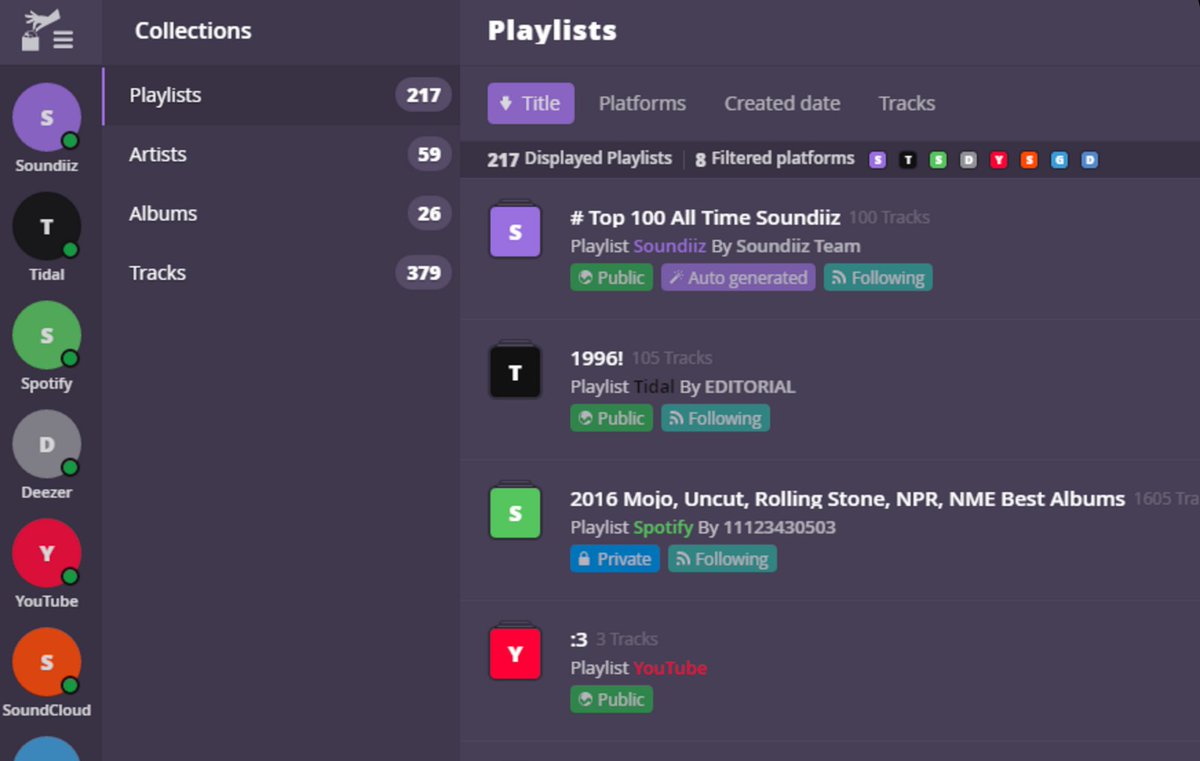Viewport: 1200px width, 761px height.
Task: Click the 'Playlists' page heading
Action: (x=552, y=31)
